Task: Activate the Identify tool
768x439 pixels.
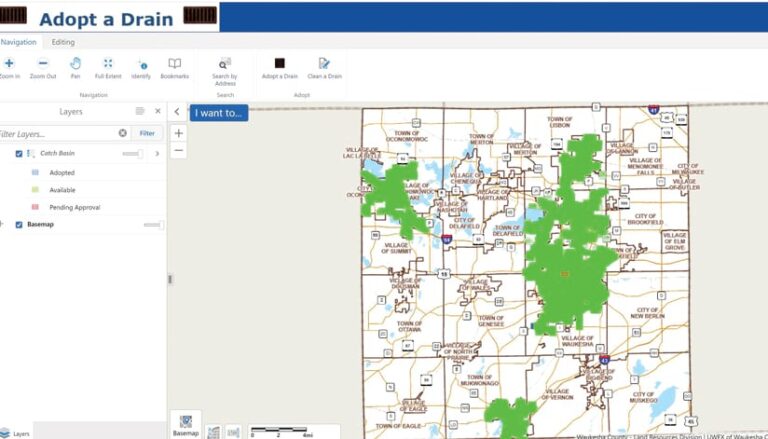Action: pos(141,68)
